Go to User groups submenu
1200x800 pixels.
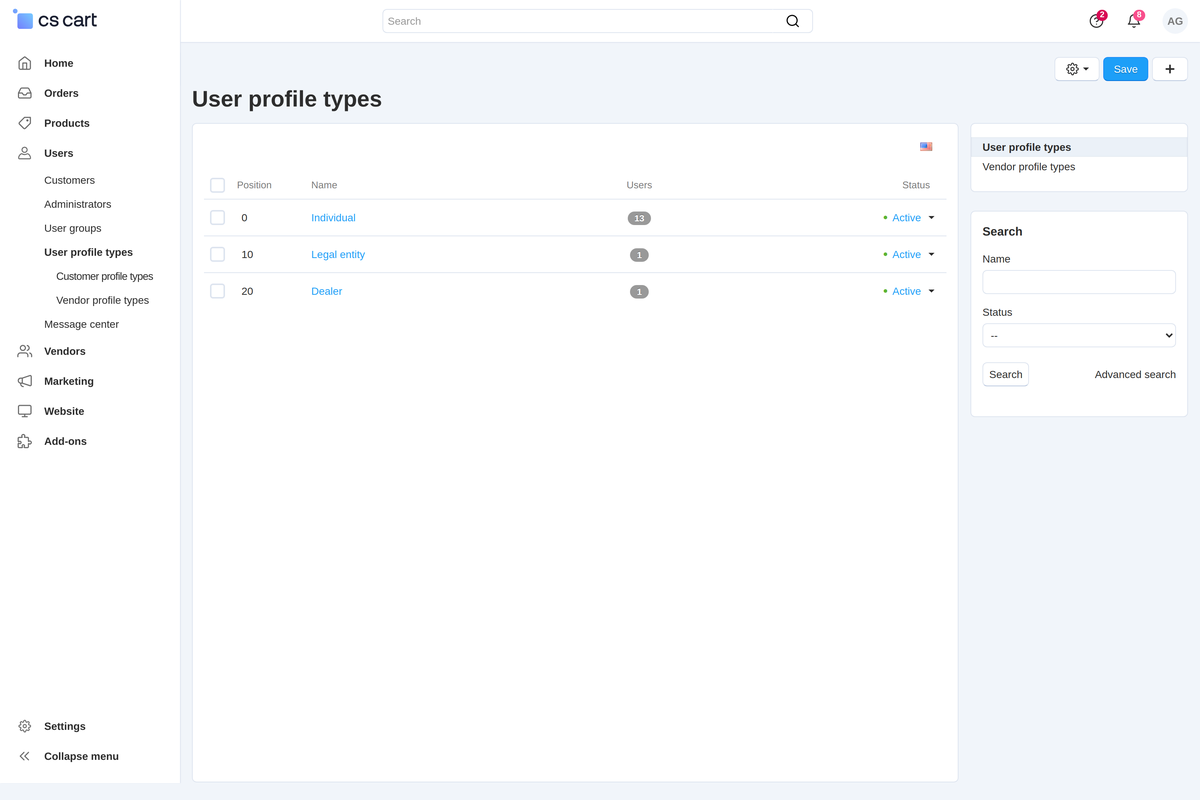(x=73, y=228)
